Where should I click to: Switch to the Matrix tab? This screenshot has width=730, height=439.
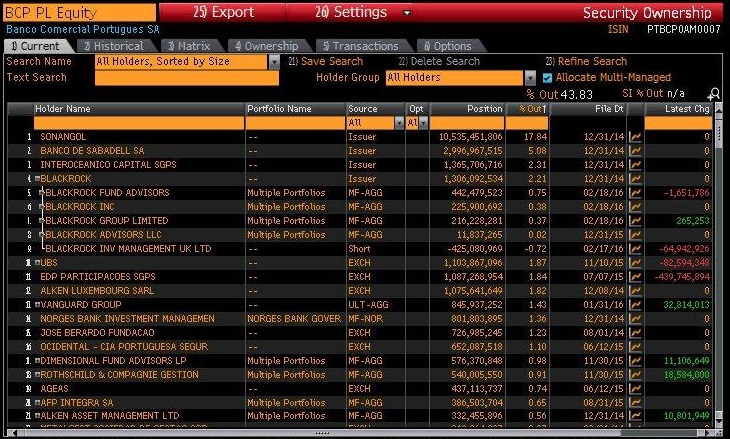pyautogui.click(x=190, y=46)
